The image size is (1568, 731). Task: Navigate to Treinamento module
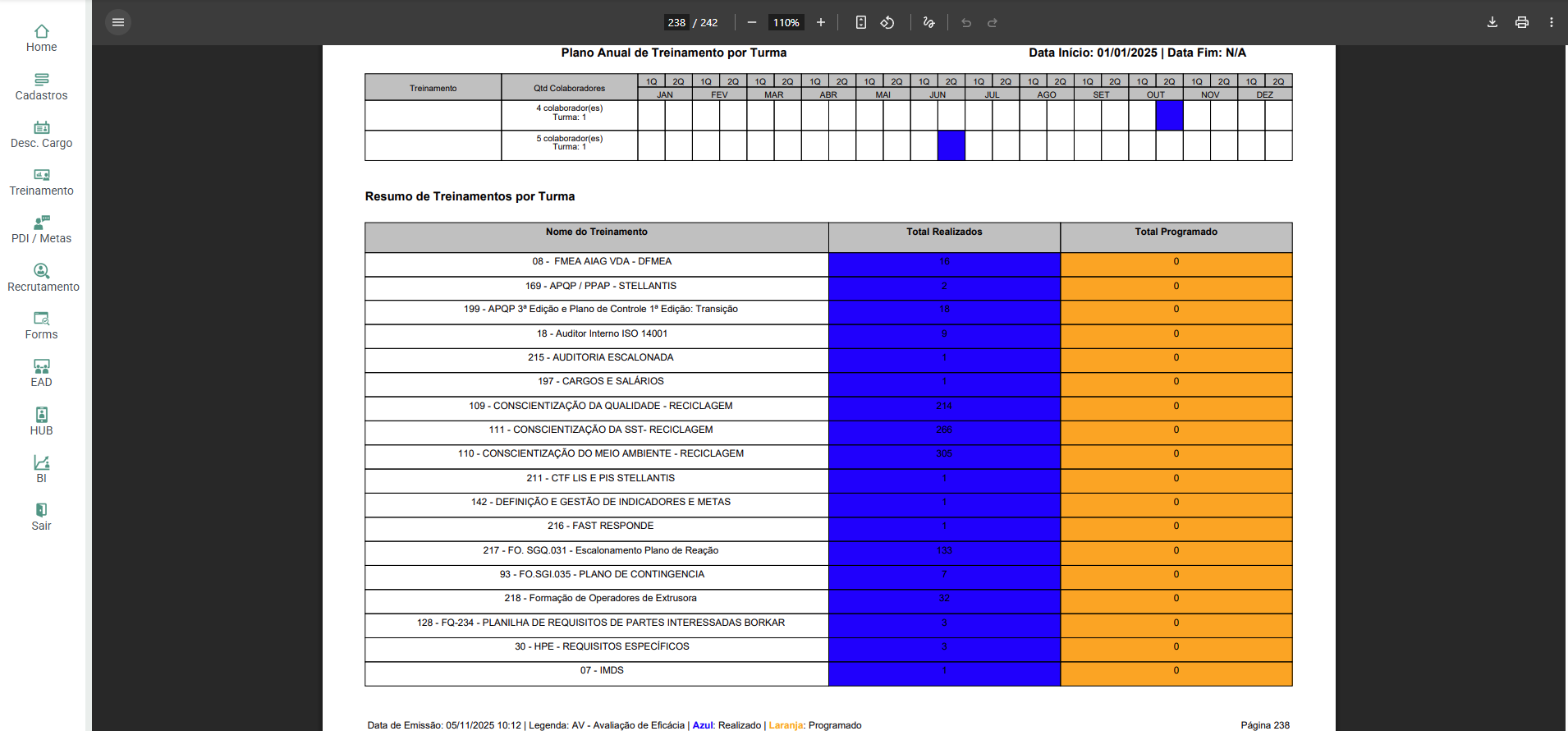pyautogui.click(x=41, y=182)
